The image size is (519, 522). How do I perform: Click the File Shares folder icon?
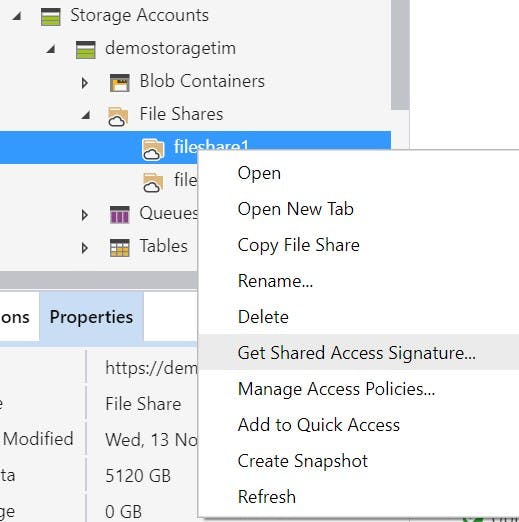[118, 116]
